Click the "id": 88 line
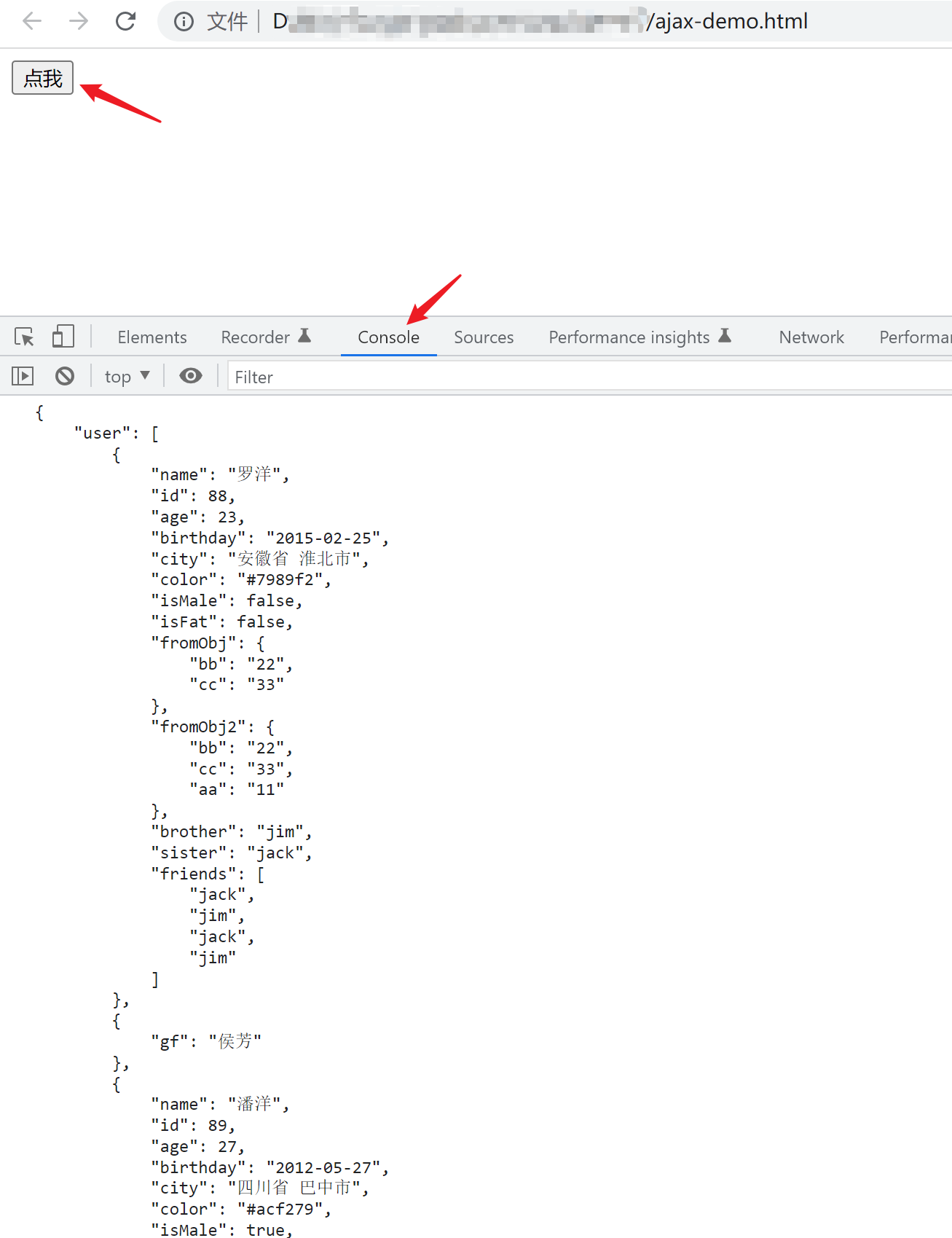The height and width of the screenshot is (1238, 952). coord(193,496)
